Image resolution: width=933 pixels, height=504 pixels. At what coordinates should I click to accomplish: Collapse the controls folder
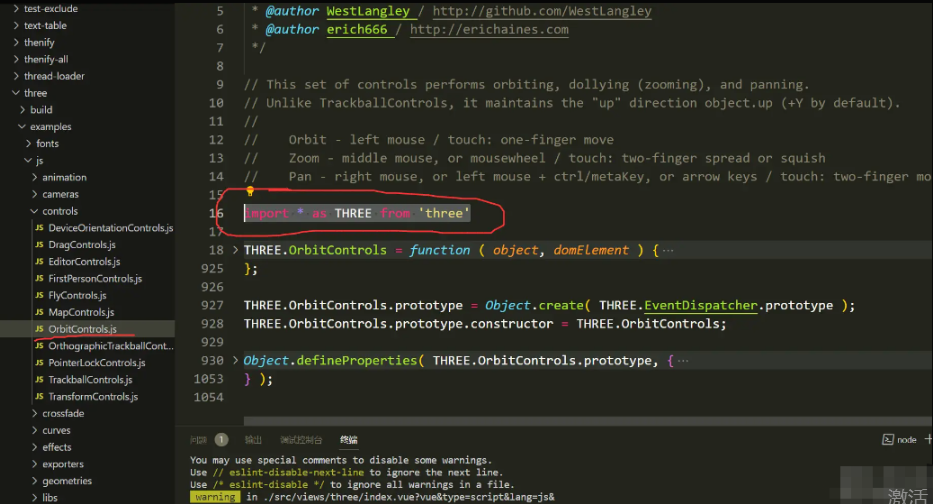pos(34,211)
